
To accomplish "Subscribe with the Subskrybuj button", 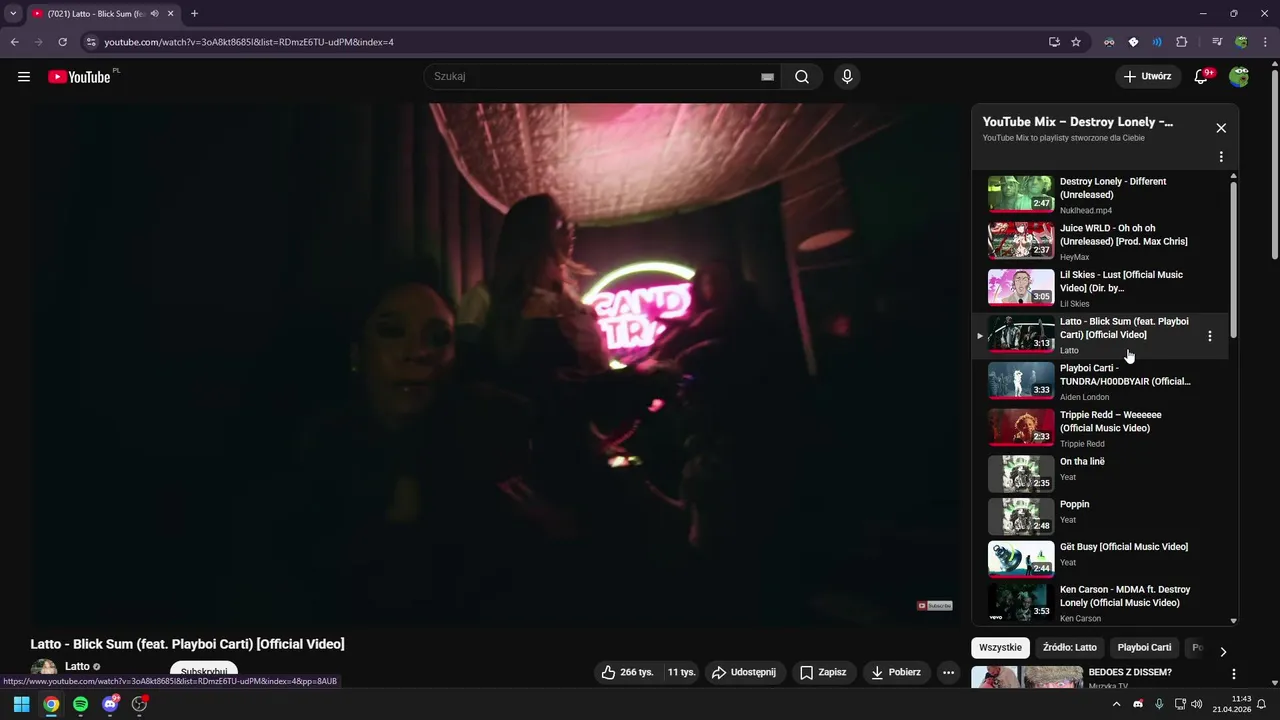I will click(204, 672).
